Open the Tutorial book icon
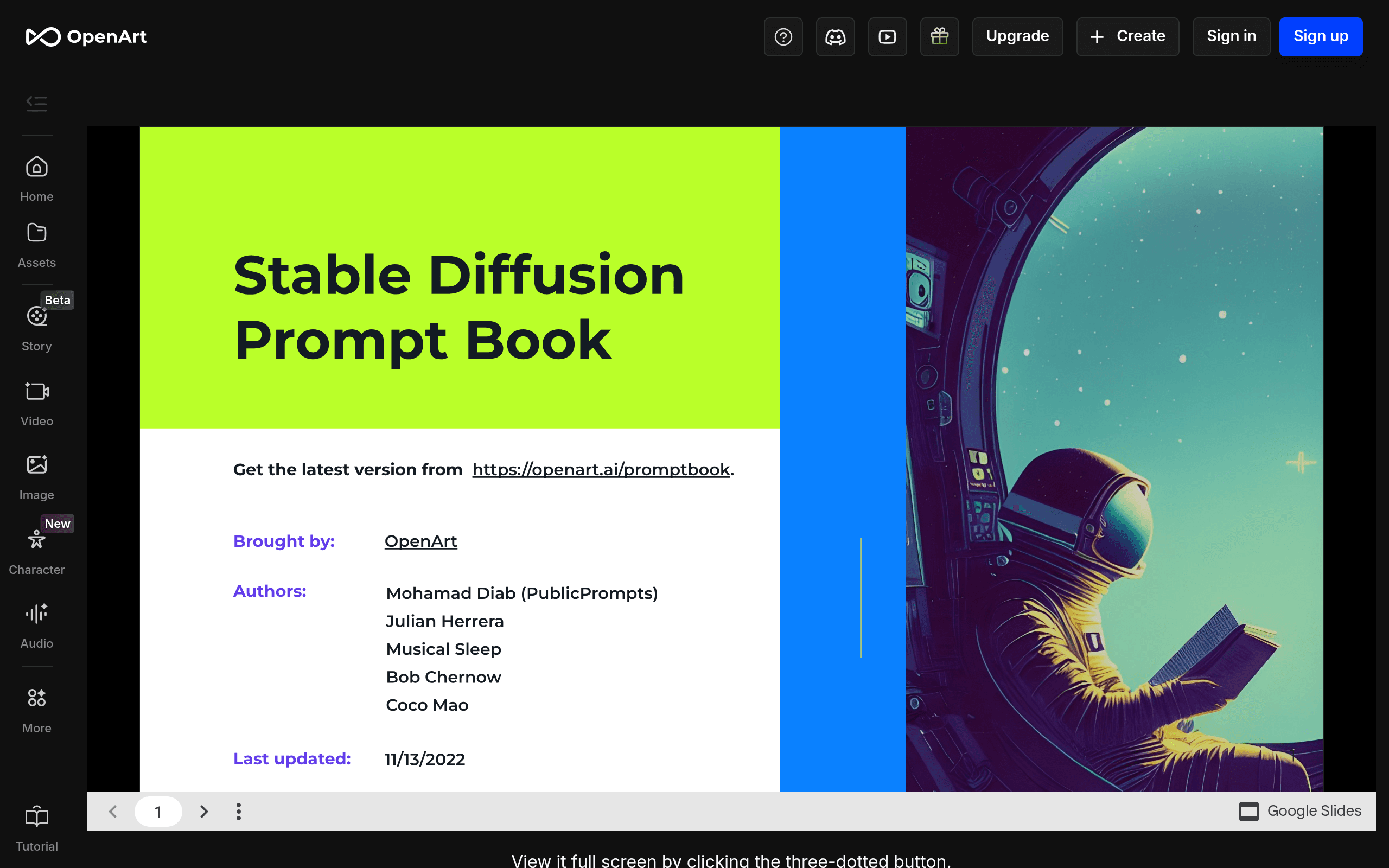 37,829
